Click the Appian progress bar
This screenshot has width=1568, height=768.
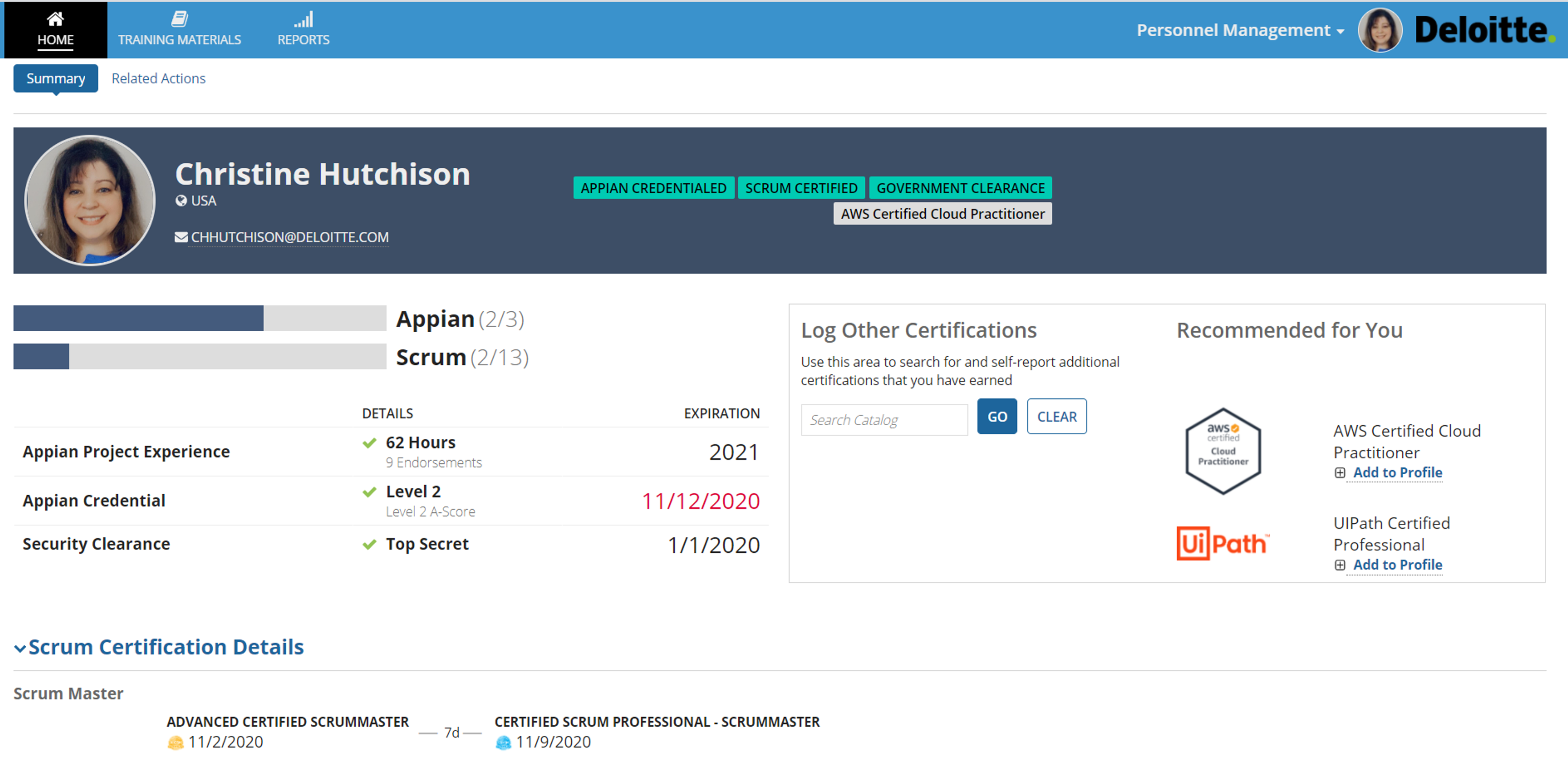tap(200, 319)
